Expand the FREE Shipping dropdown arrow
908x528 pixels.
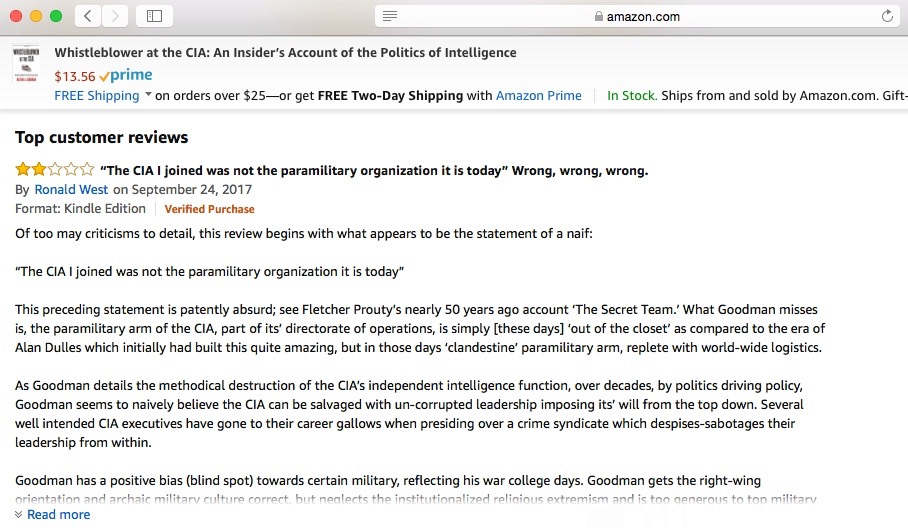tap(148, 95)
